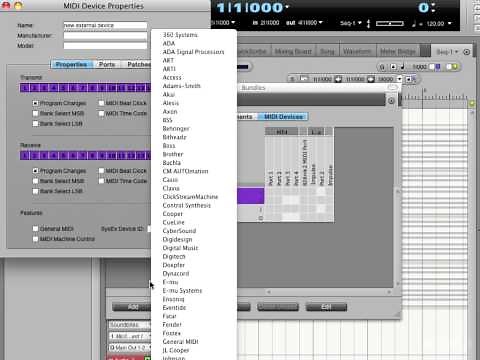Open main counter format dropdown arrow

tap(287, 7)
